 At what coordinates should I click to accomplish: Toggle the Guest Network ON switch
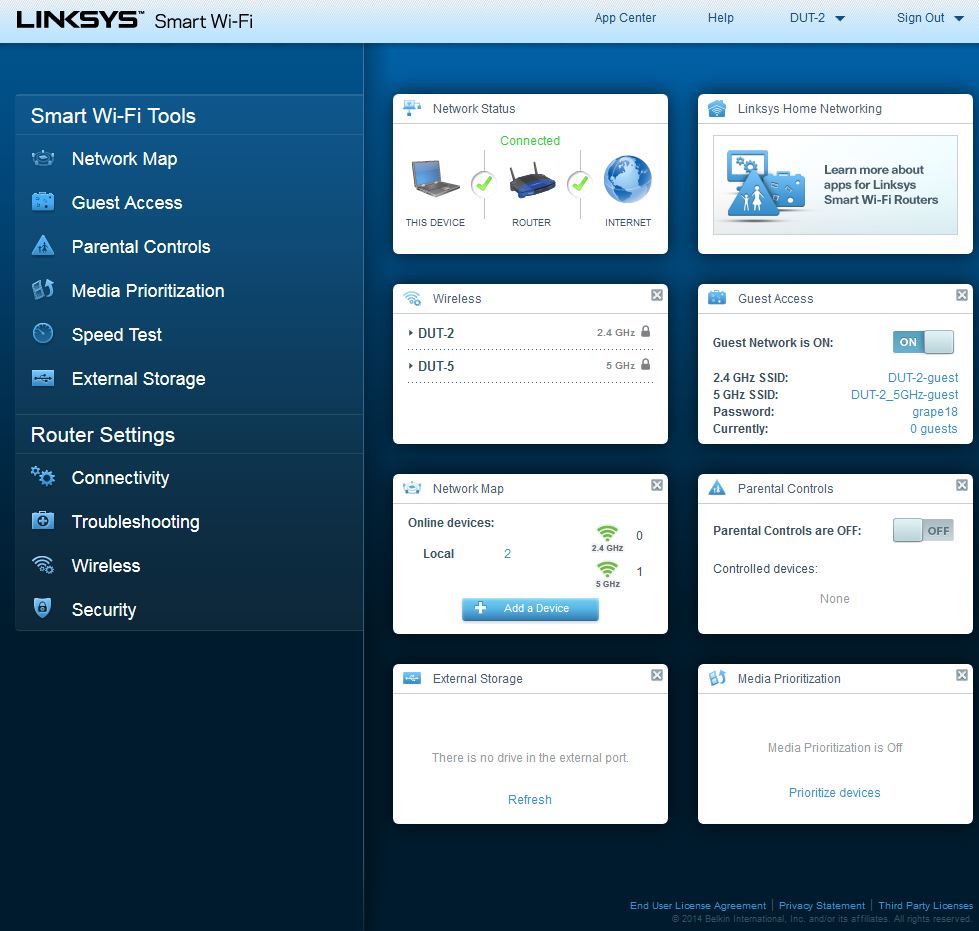[923, 342]
